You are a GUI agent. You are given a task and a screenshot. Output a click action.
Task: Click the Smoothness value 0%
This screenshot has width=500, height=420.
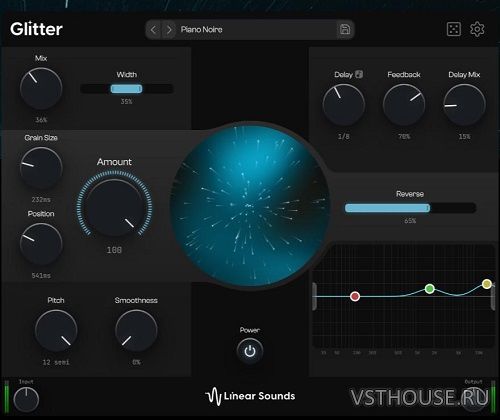[136, 362]
